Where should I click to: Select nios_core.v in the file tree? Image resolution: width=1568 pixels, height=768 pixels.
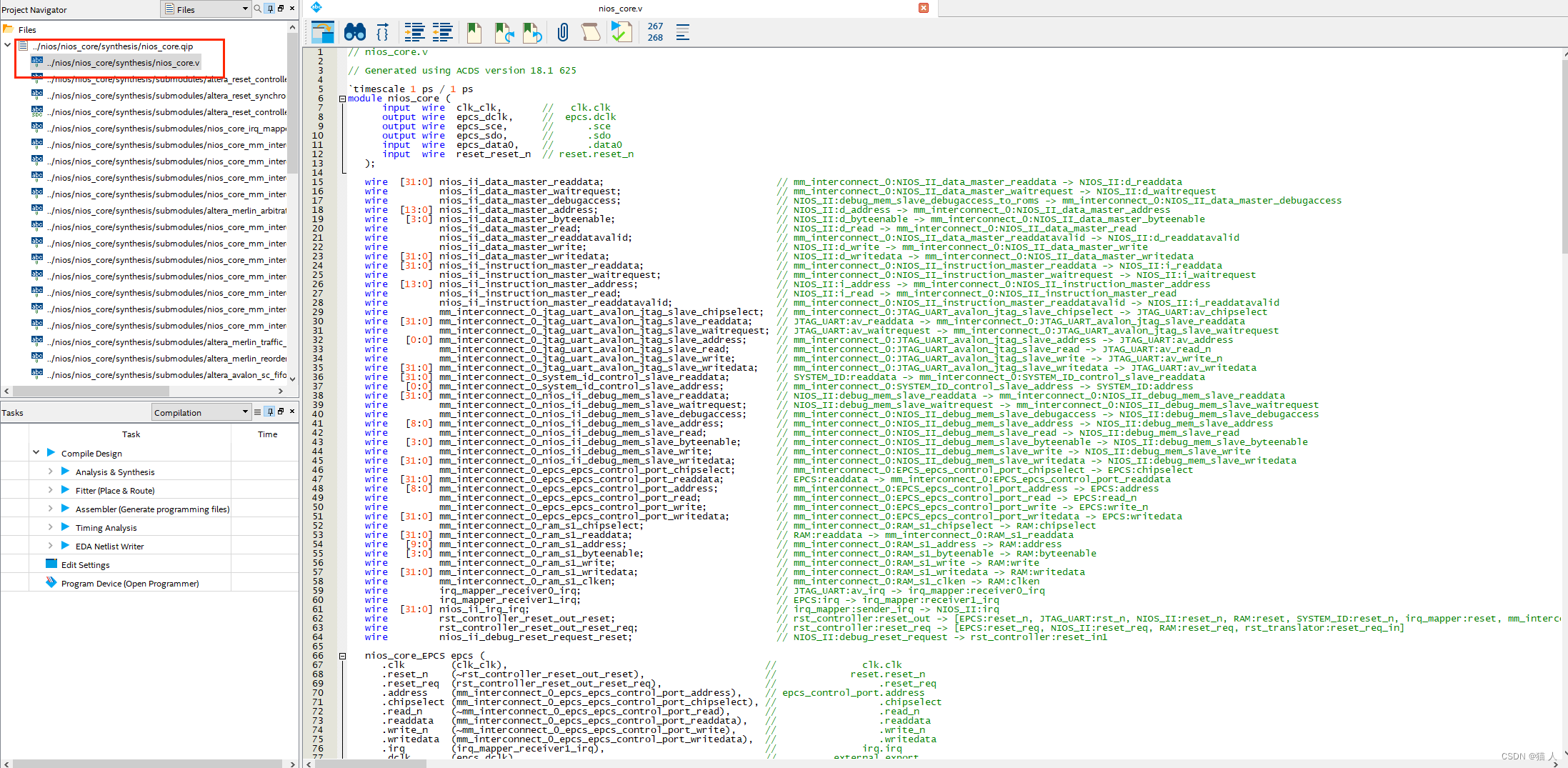(123, 63)
